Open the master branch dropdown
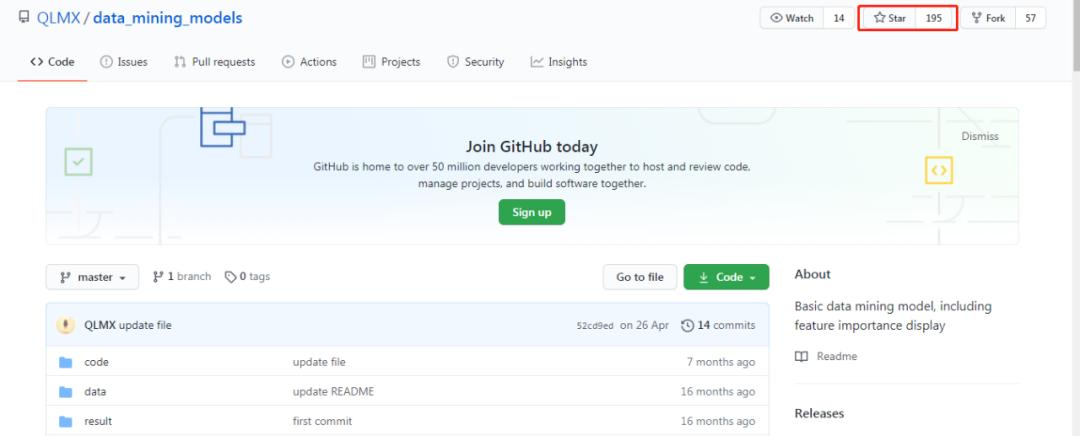This screenshot has width=1080, height=436. pyautogui.click(x=92, y=277)
